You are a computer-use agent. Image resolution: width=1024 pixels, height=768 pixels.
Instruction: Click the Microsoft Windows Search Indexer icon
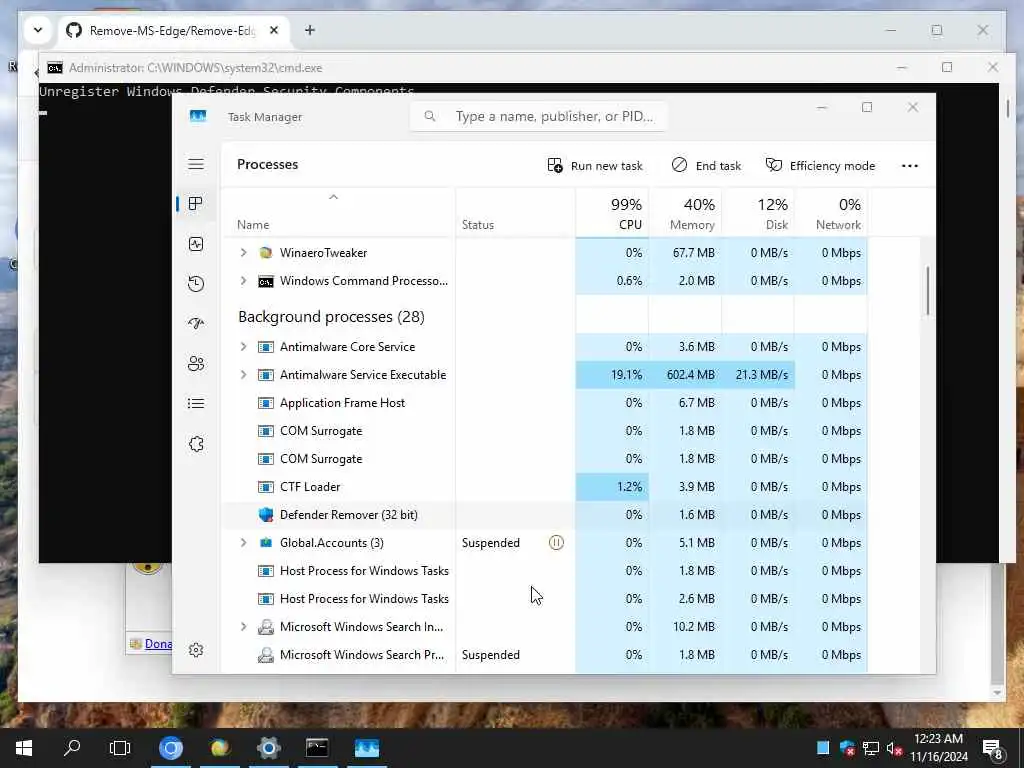pyautogui.click(x=266, y=627)
